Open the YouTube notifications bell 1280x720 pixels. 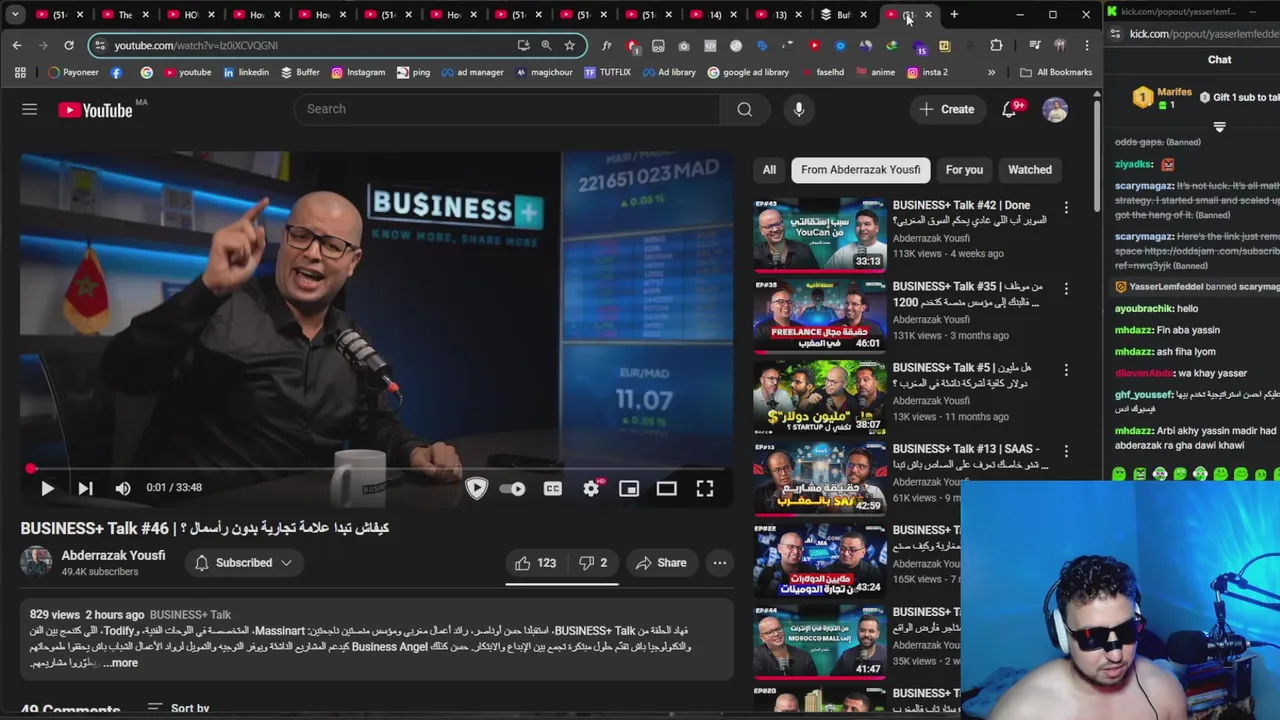pyautogui.click(x=1009, y=109)
